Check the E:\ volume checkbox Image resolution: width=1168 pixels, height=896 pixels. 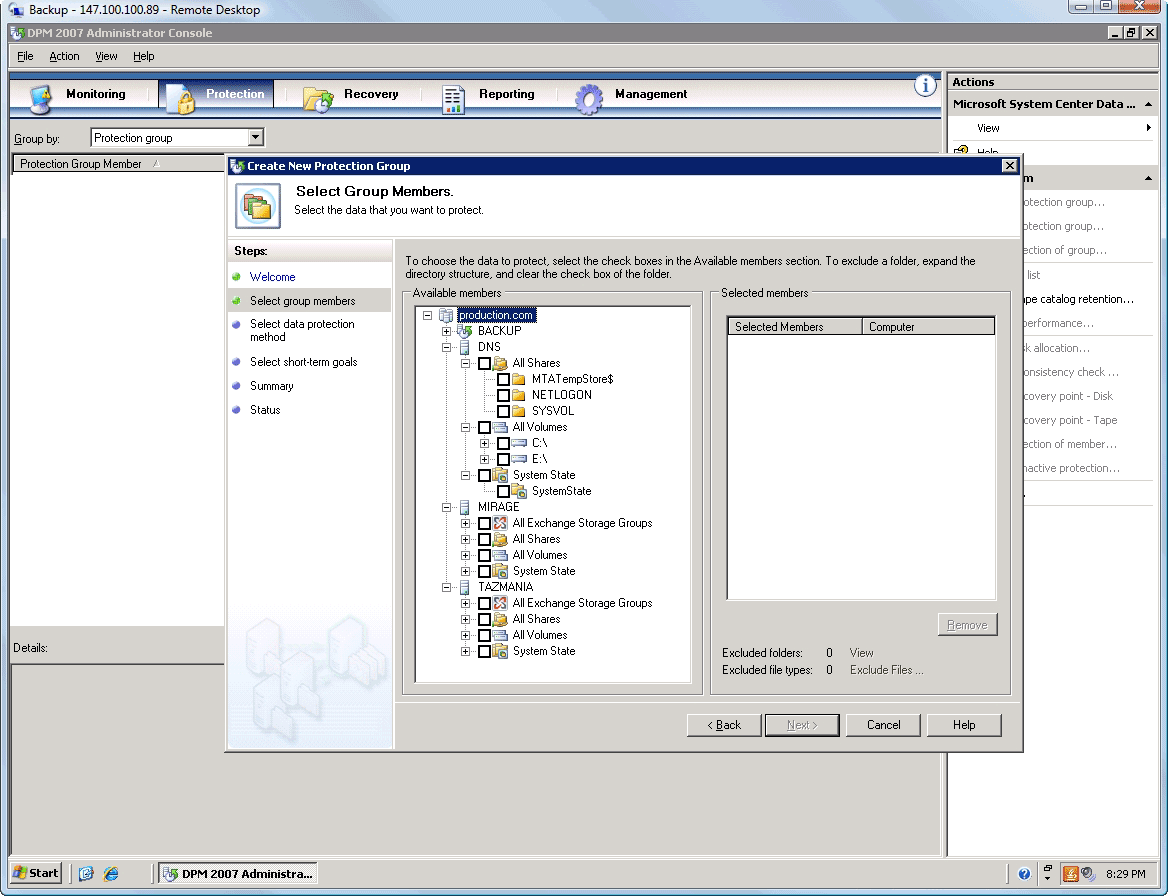[x=504, y=460]
